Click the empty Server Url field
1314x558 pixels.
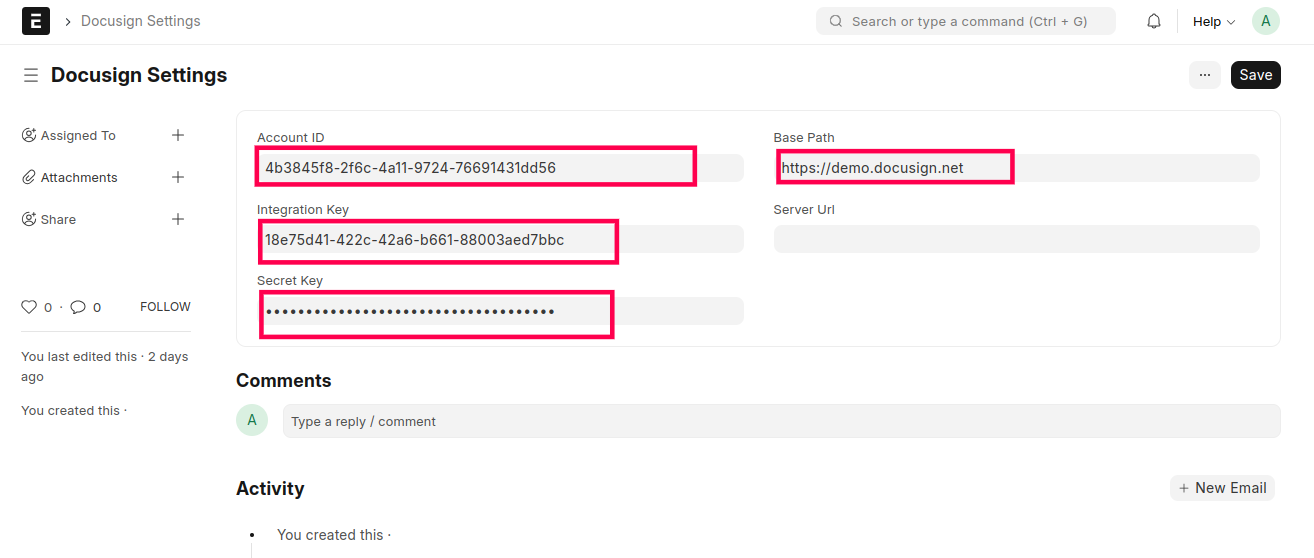pyautogui.click(x=1017, y=239)
